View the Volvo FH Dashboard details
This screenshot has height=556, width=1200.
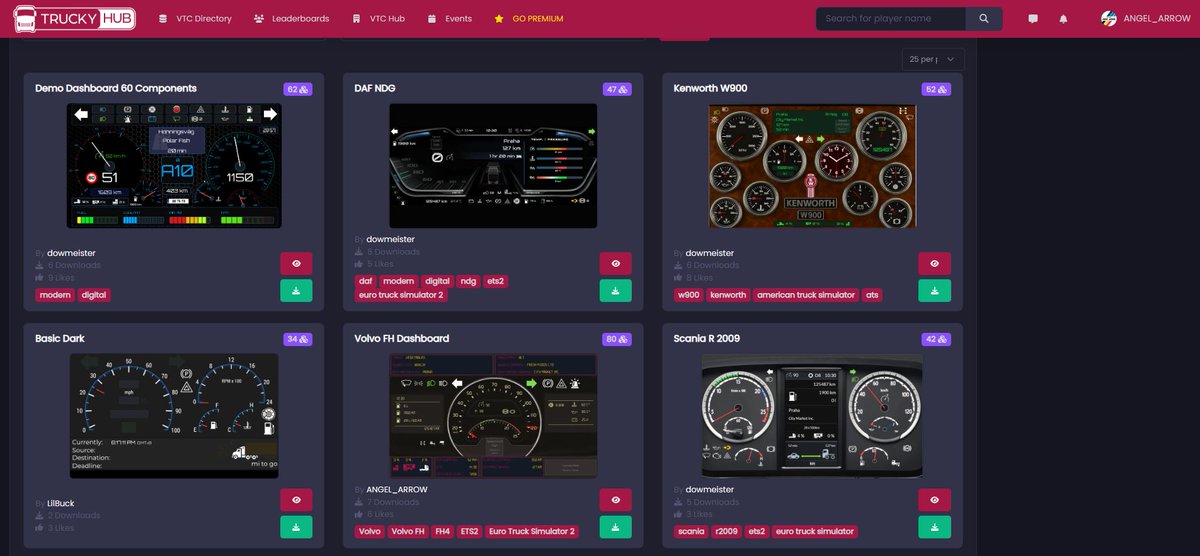pos(616,500)
